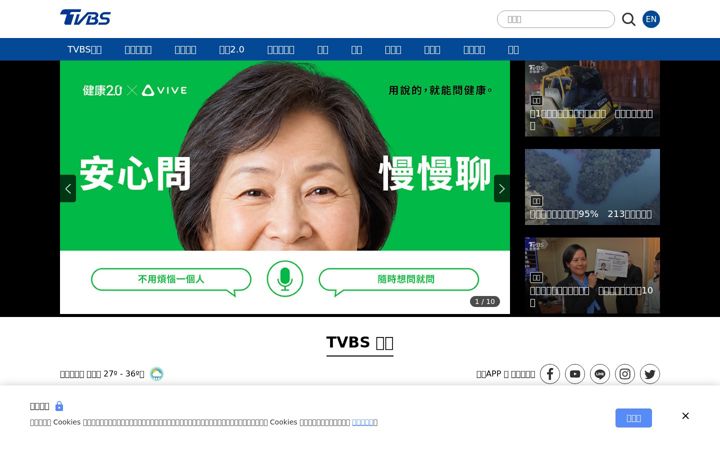Click video icon on aerial forest thumbnail

536,201
